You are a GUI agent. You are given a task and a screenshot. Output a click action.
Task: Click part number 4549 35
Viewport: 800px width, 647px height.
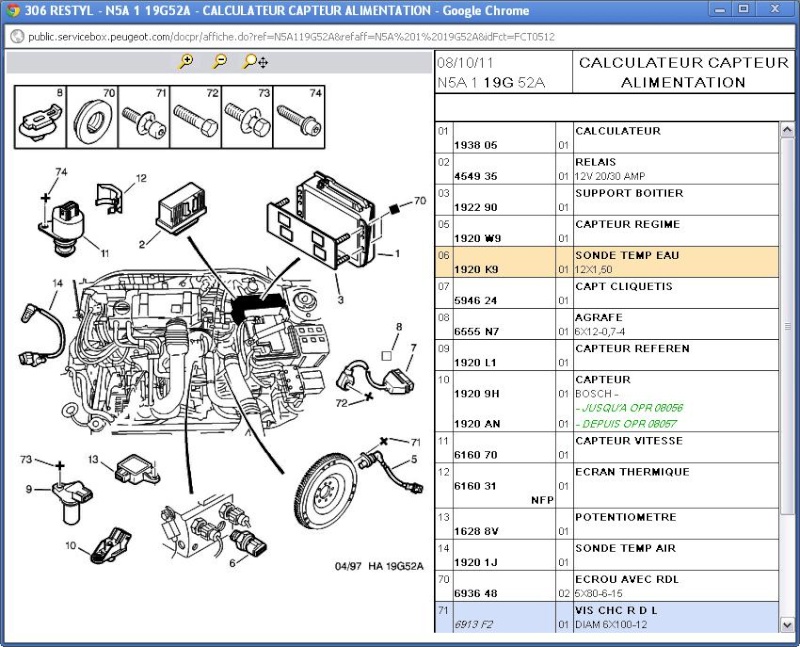(x=476, y=176)
